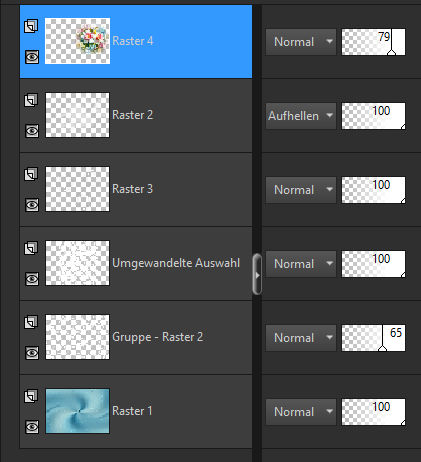Toggle visibility of Umgewandelte Auswahl layer

coord(32,279)
